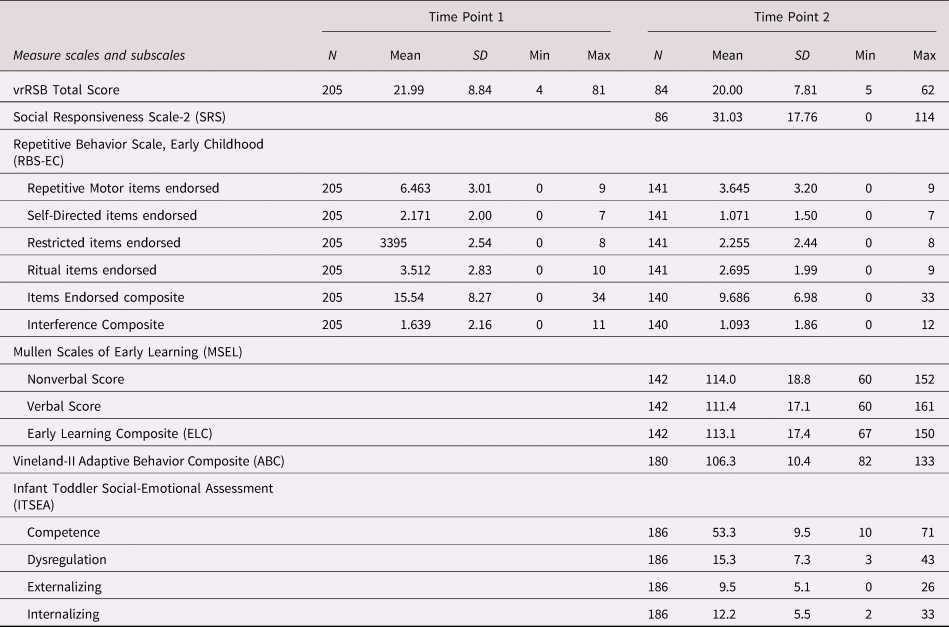Click the Dysregulation row label
This screenshot has width=949, height=627.
pos(67,559)
